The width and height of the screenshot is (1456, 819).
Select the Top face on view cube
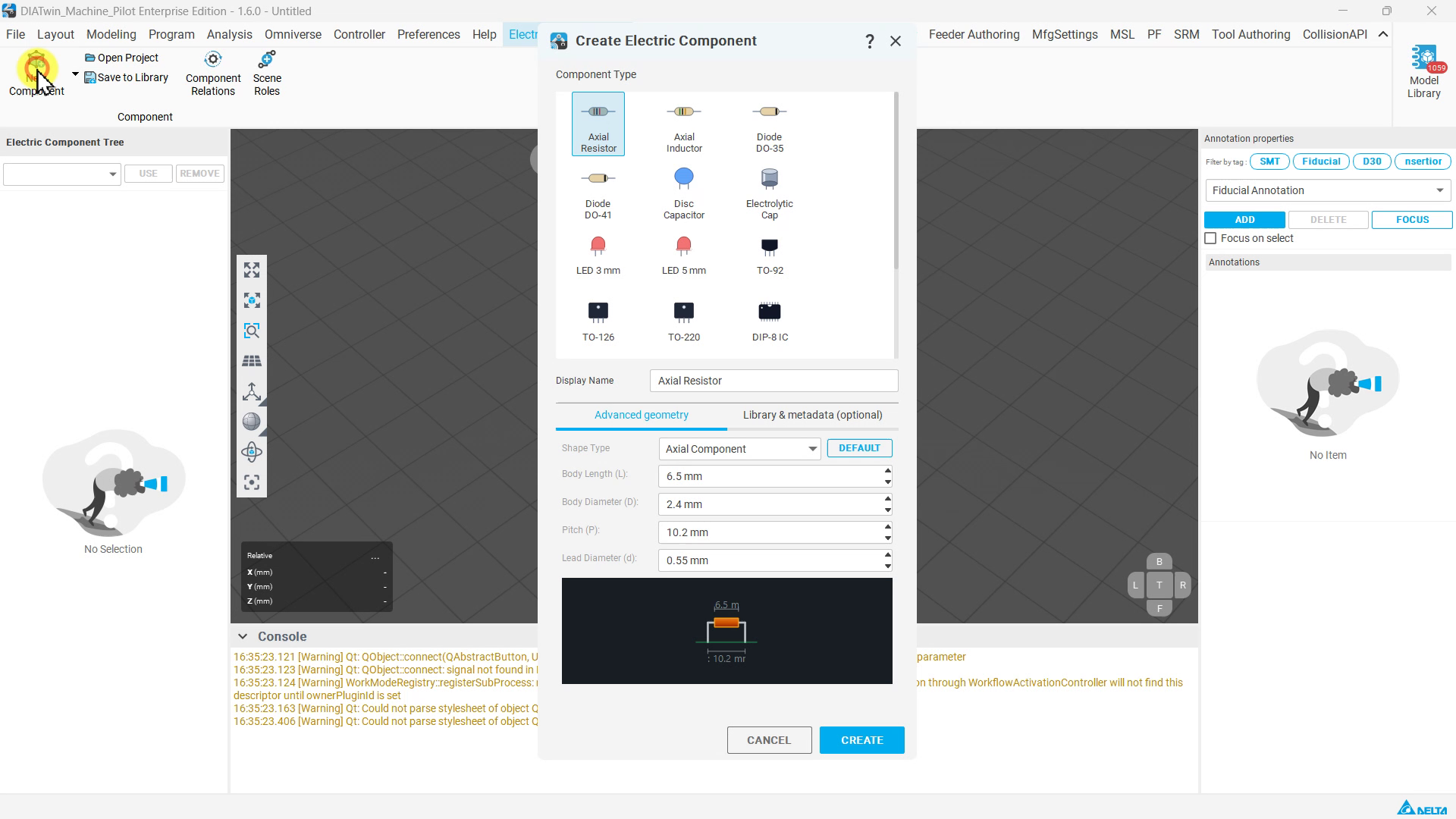[1159, 585]
